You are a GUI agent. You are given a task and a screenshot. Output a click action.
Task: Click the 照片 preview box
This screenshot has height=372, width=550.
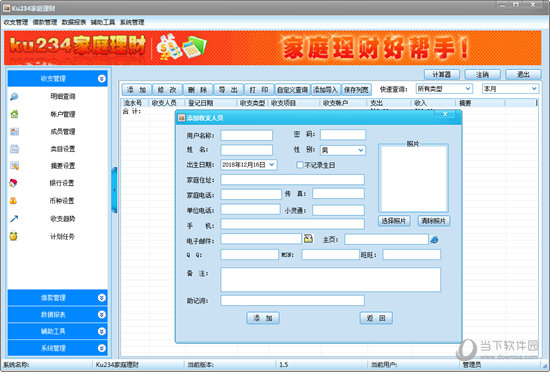coord(413,179)
